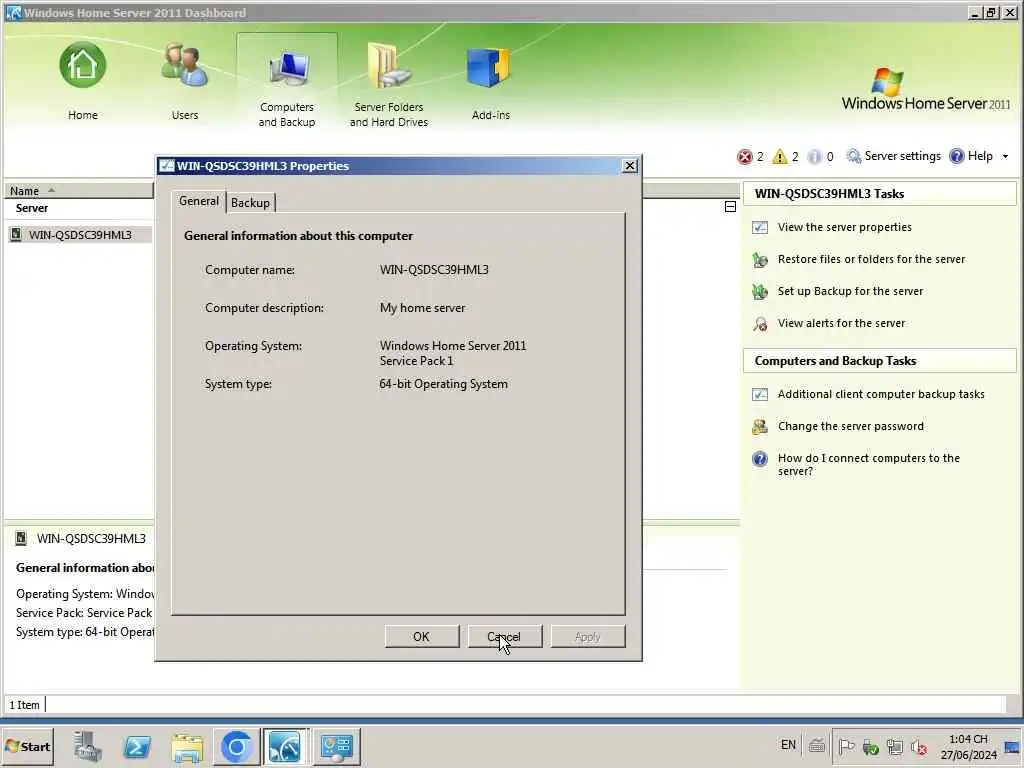Open Server settings

pyautogui.click(x=893, y=156)
